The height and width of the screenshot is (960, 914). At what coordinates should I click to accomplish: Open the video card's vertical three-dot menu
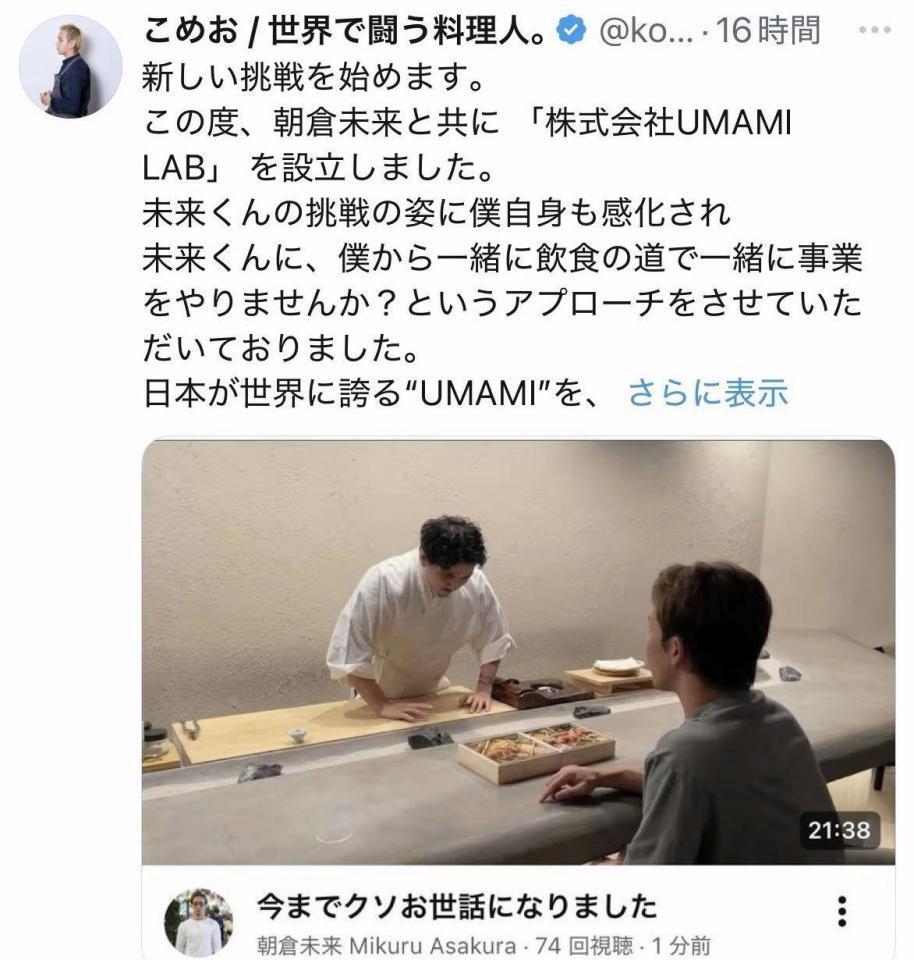tap(842, 912)
